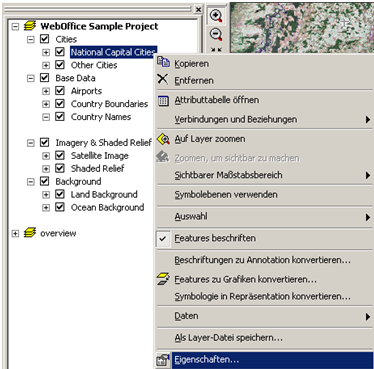
Task: Uncheck the Base Data group checkbox
Action: 45,78
